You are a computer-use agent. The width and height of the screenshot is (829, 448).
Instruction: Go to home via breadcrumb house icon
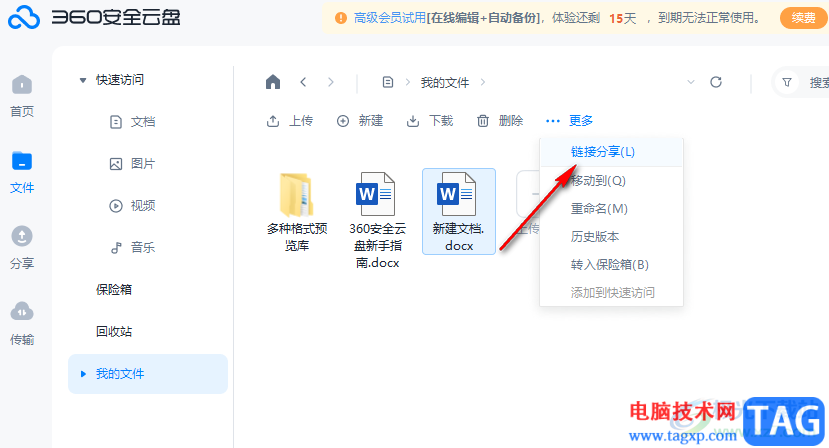[273, 82]
